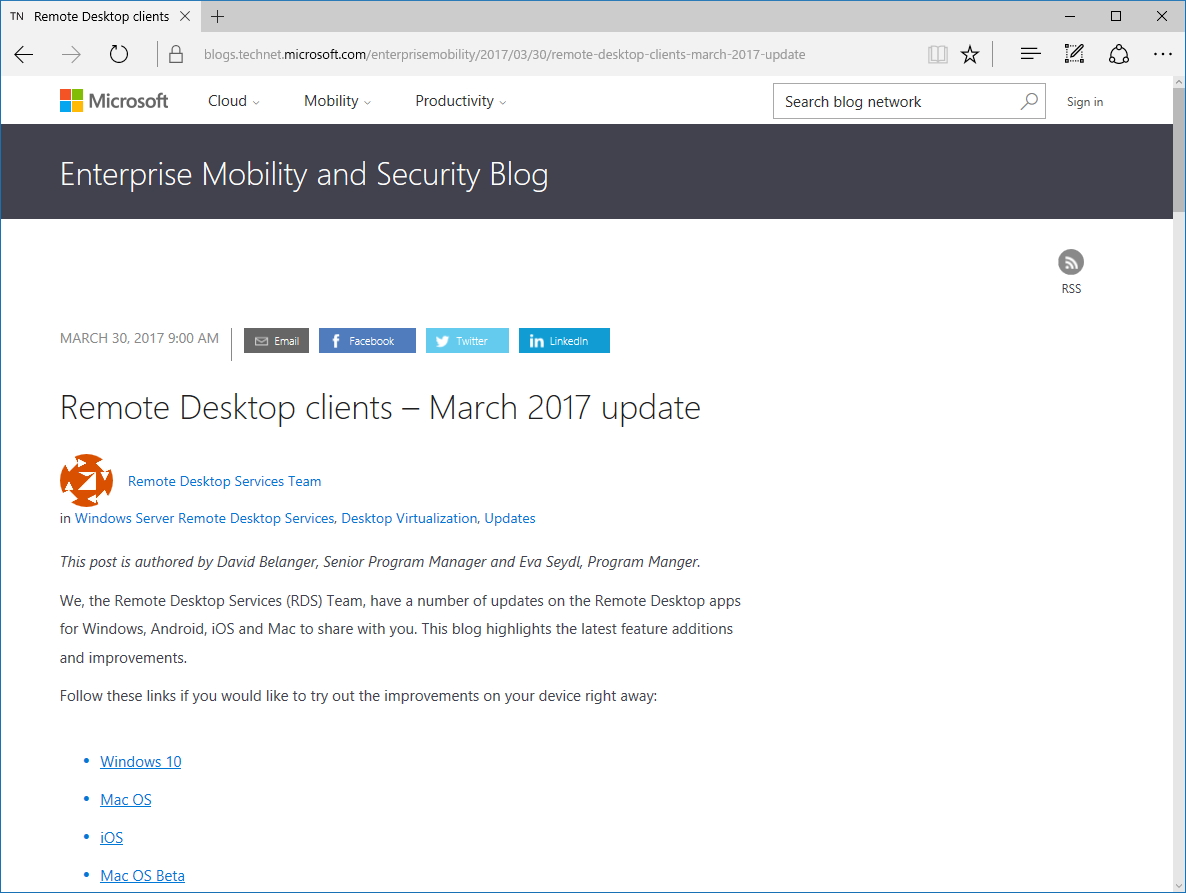This screenshot has height=893, width=1186.
Task: Select the Remote Desktop clients browser tab
Action: tap(100, 16)
